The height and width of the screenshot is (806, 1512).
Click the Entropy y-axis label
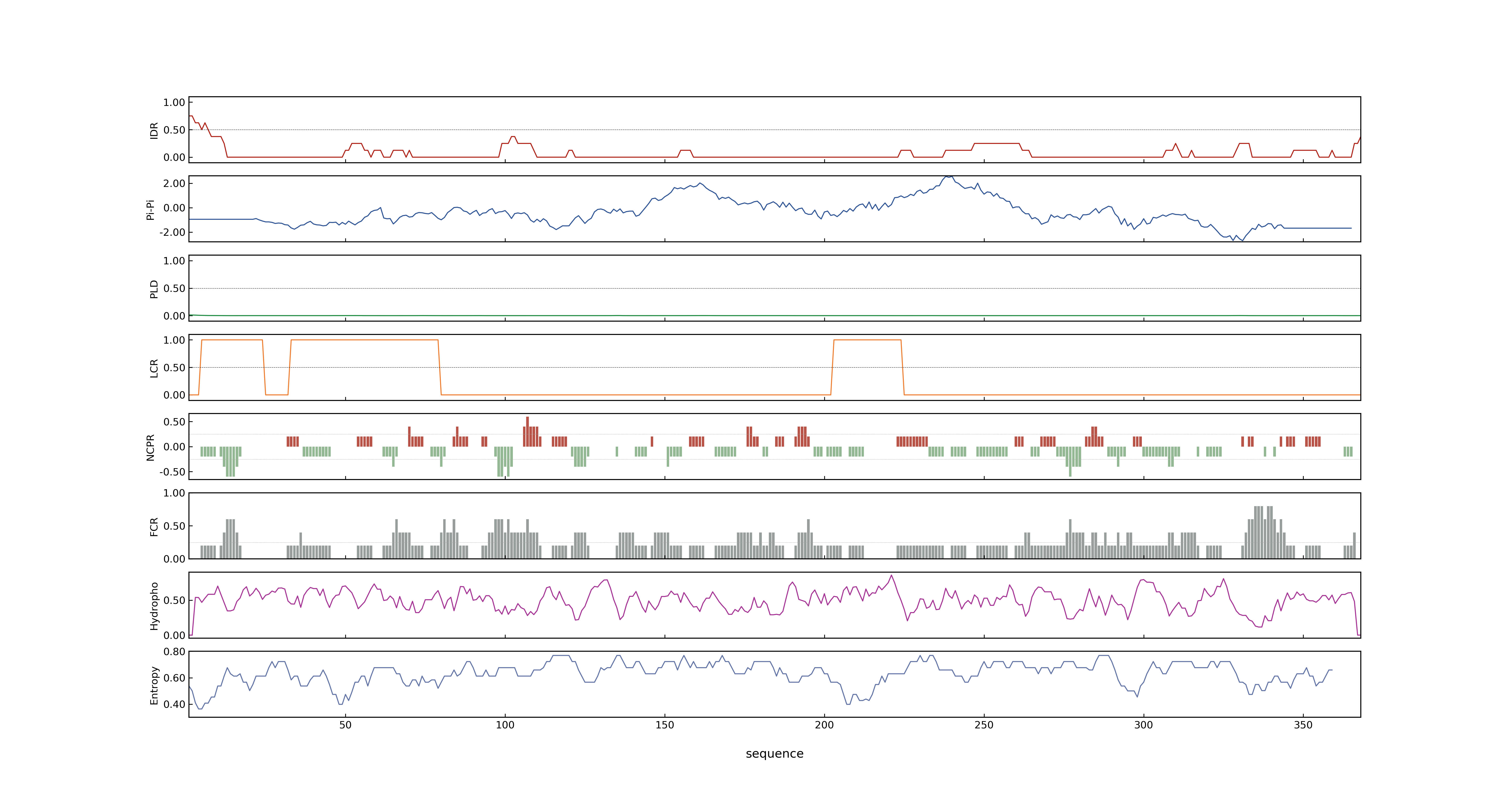[x=154, y=685]
